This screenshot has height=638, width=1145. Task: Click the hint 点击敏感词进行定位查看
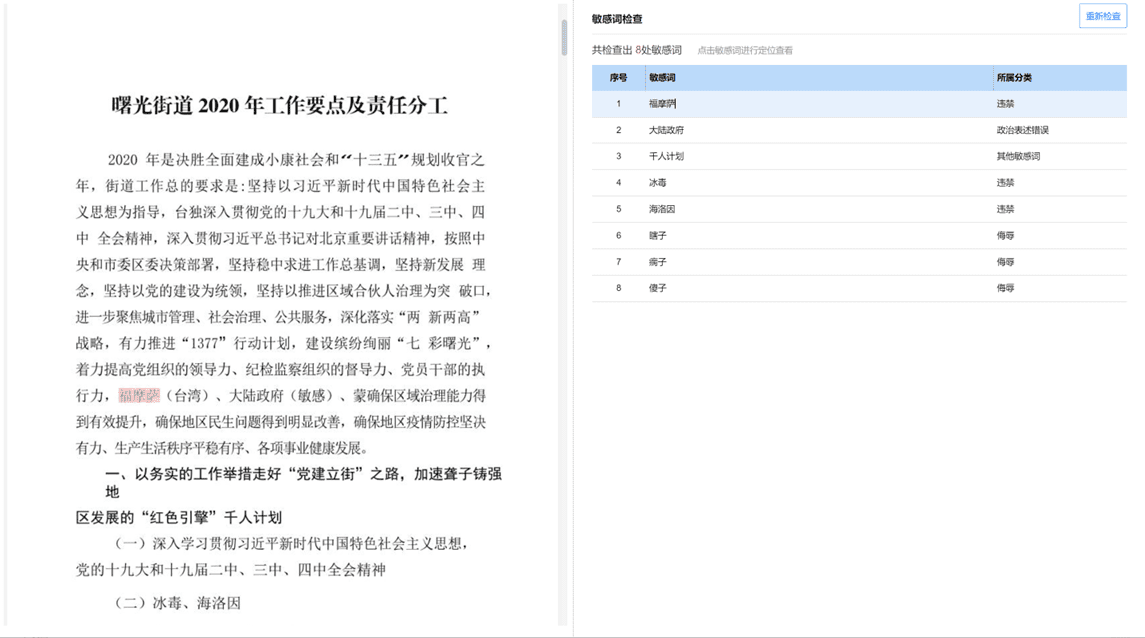click(744, 50)
